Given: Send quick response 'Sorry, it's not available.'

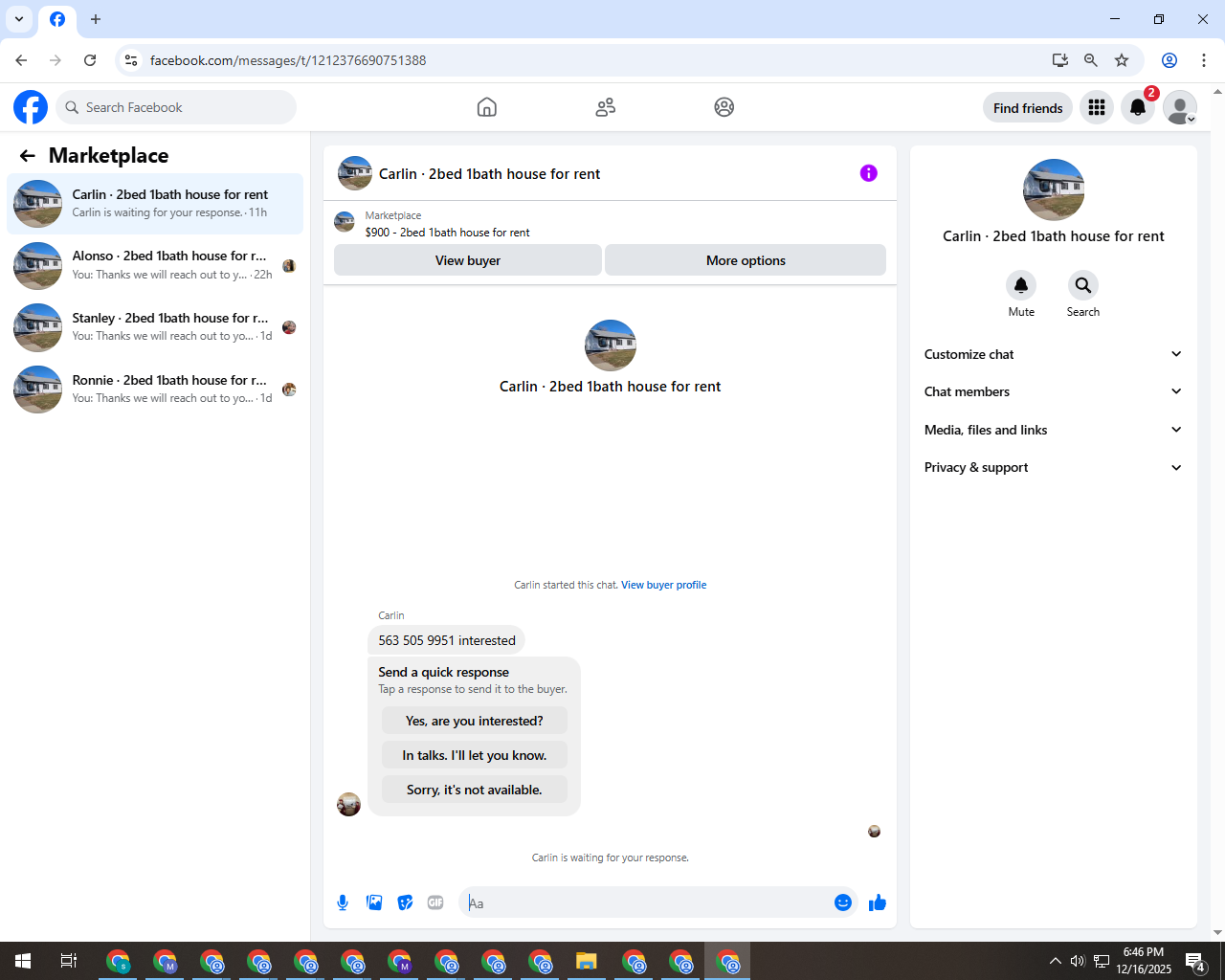Looking at the screenshot, I should pyautogui.click(x=474, y=790).
